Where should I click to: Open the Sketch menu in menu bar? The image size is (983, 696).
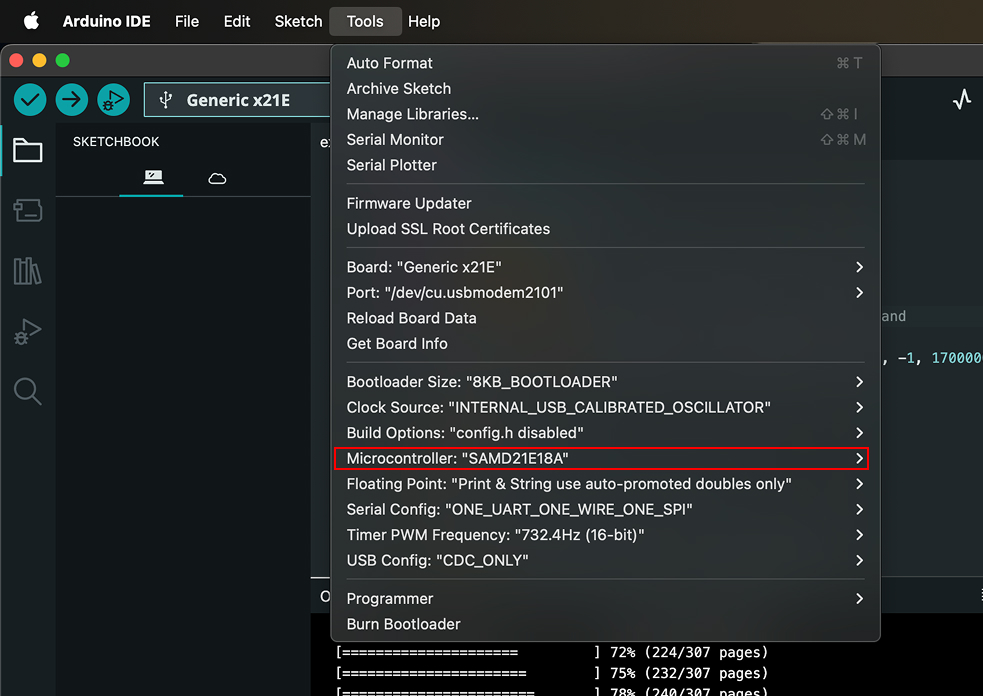pos(298,21)
